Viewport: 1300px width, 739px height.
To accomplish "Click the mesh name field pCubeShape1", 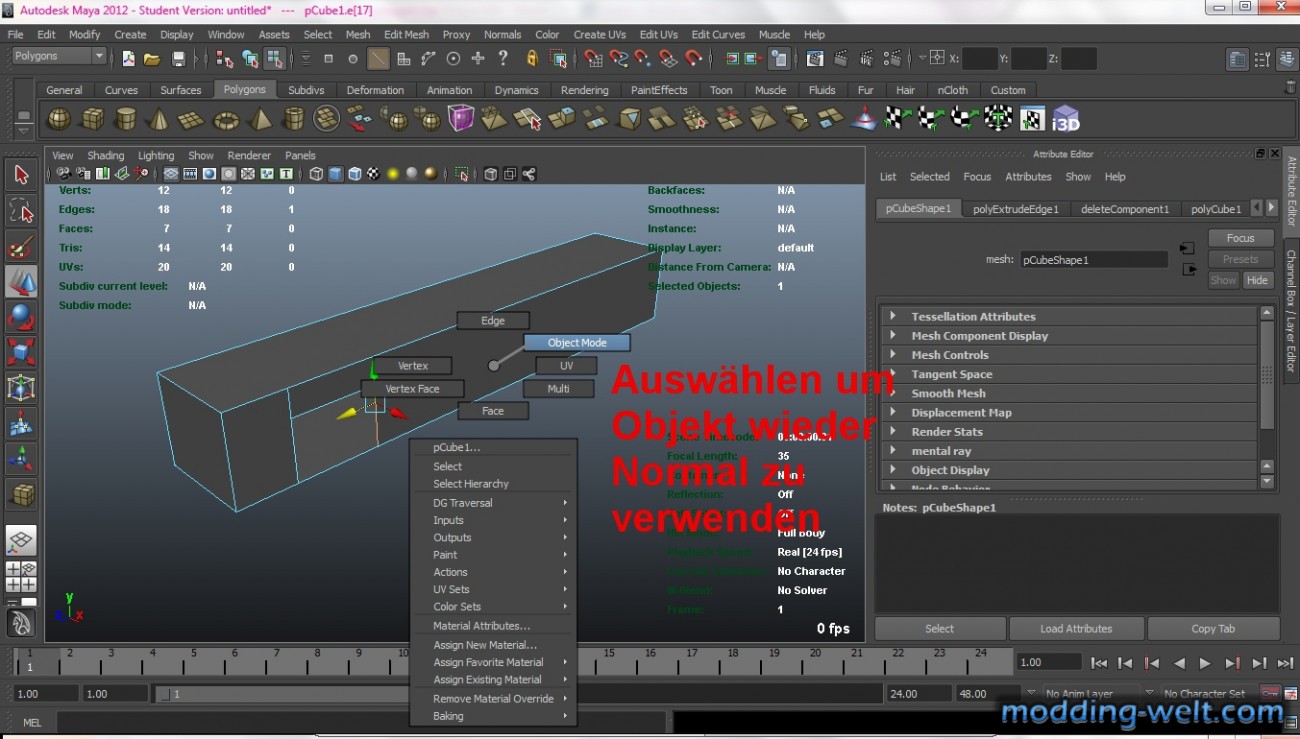I will click(1094, 260).
